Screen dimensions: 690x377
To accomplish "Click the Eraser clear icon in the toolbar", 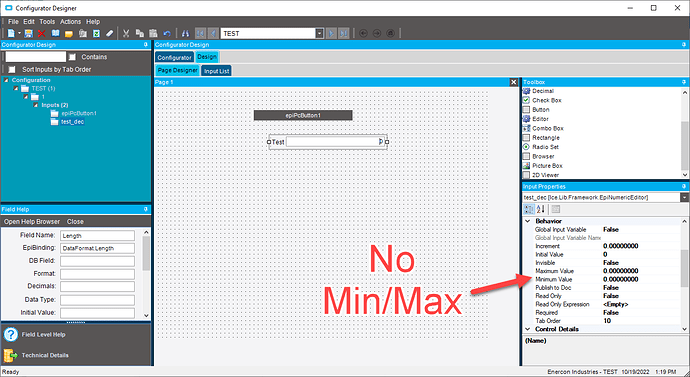I will click(110, 33).
